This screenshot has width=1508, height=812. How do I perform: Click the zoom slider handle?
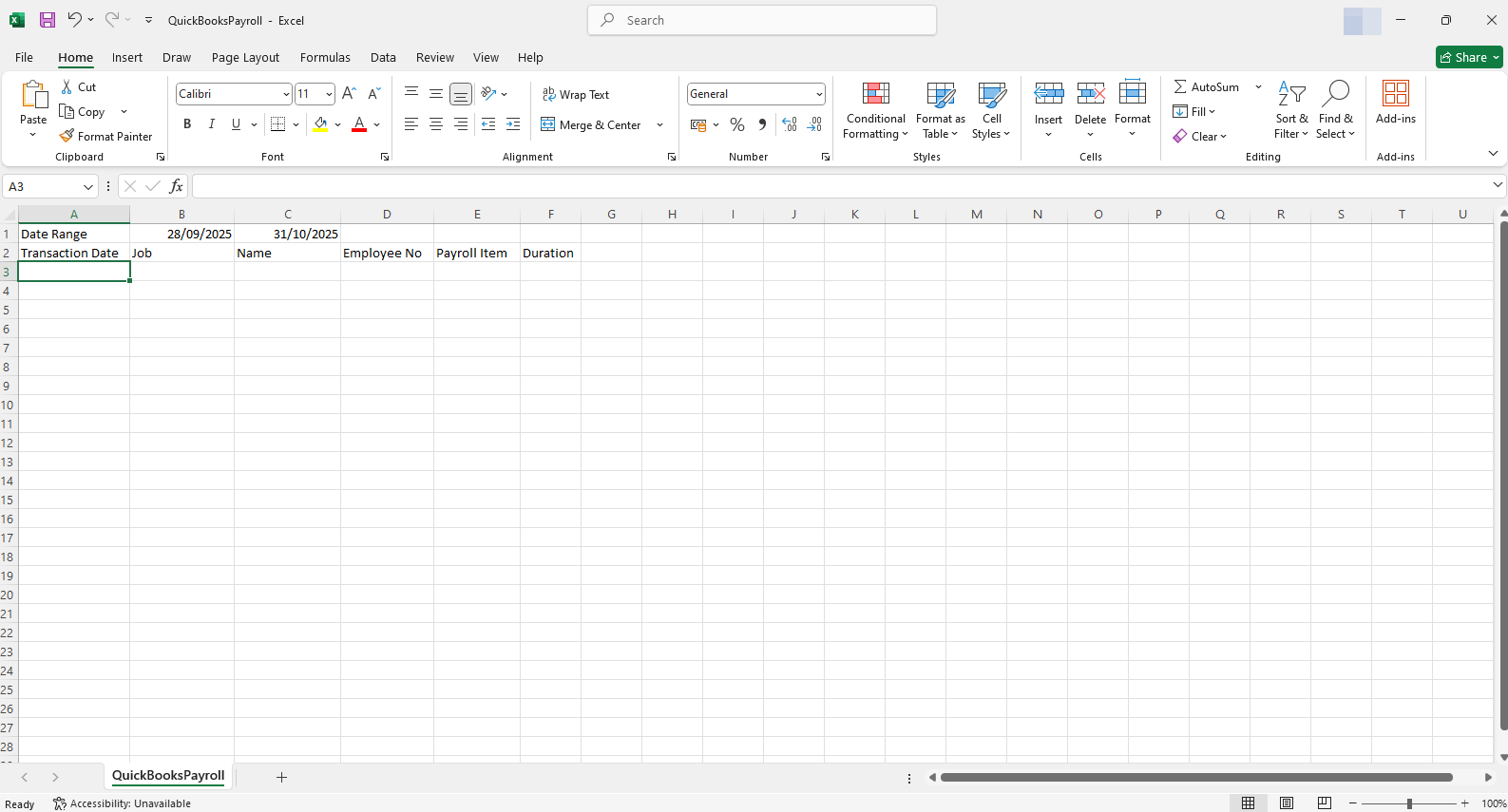click(x=1409, y=803)
